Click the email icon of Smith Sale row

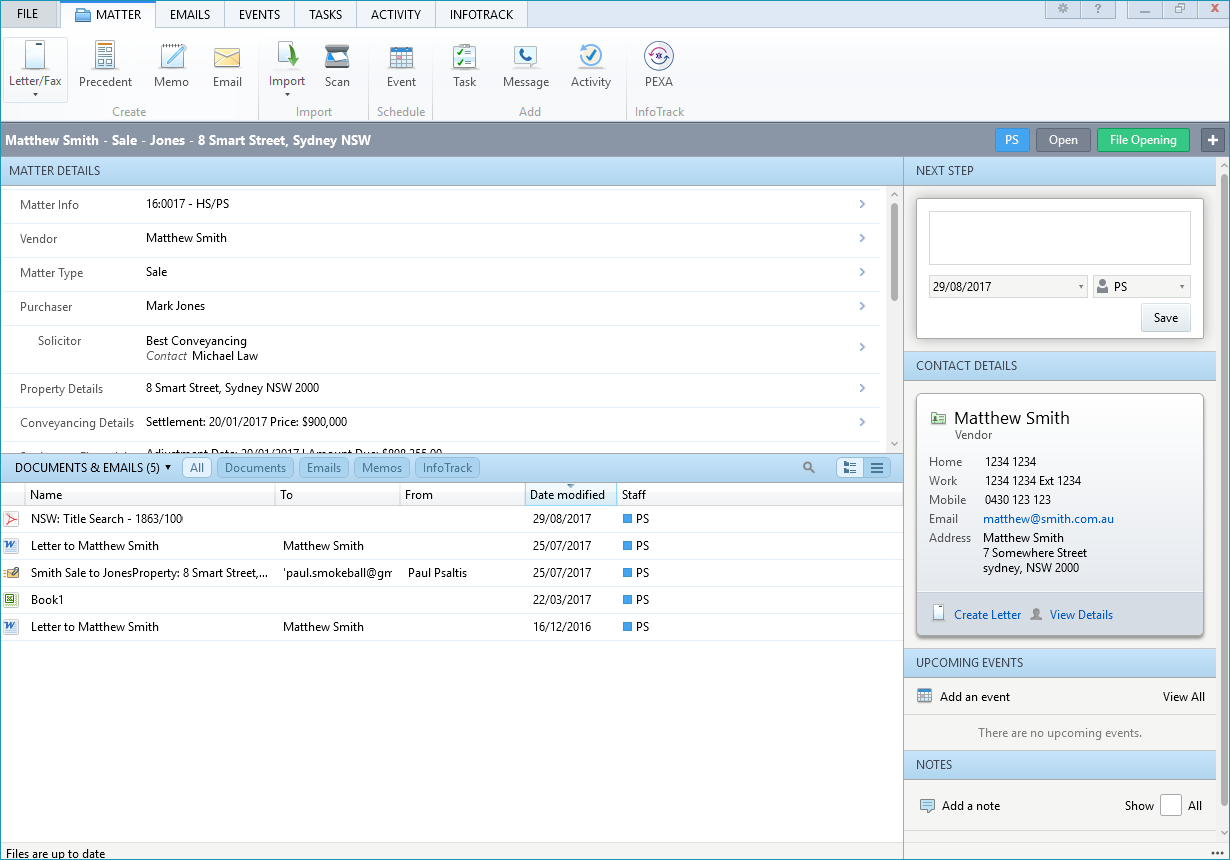coord(11,573)
